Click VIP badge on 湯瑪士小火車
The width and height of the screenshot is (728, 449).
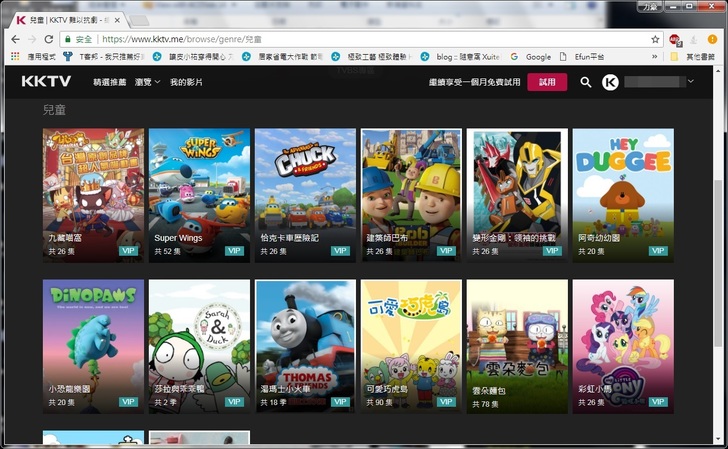pyautogui.click(x=340, y=402)
